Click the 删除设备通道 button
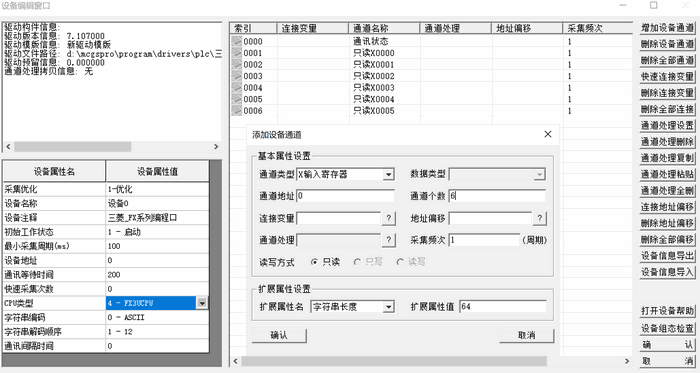Viewport: 700px width, 373px height. (667, 44)
